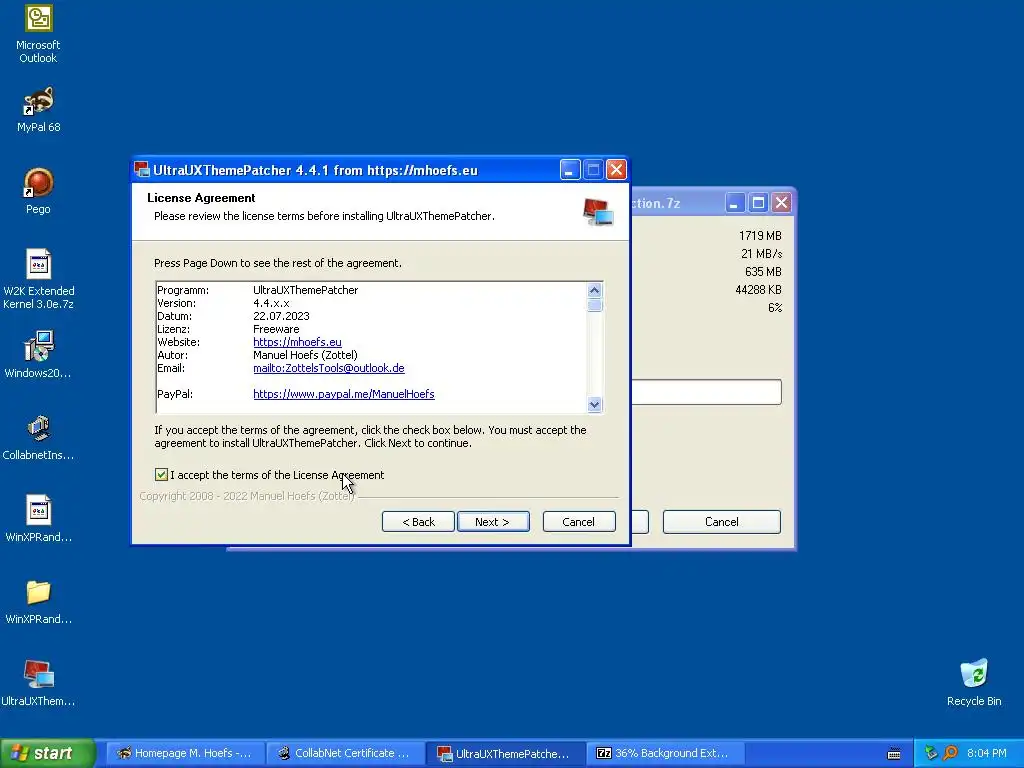Screen dimensions: 1024x768
Task: Click '44288 KB' value in extraction window
Action: [x=758, y=290]
